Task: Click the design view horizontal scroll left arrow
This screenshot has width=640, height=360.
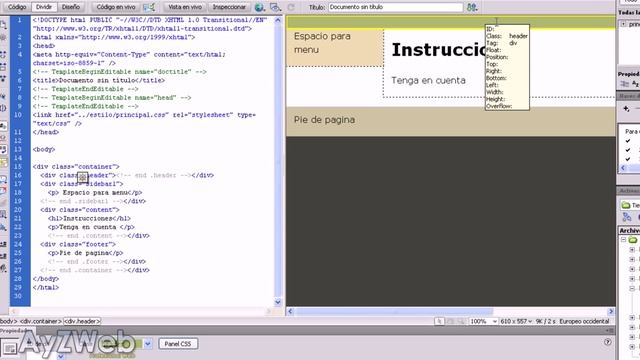Action: click(290, 311)
